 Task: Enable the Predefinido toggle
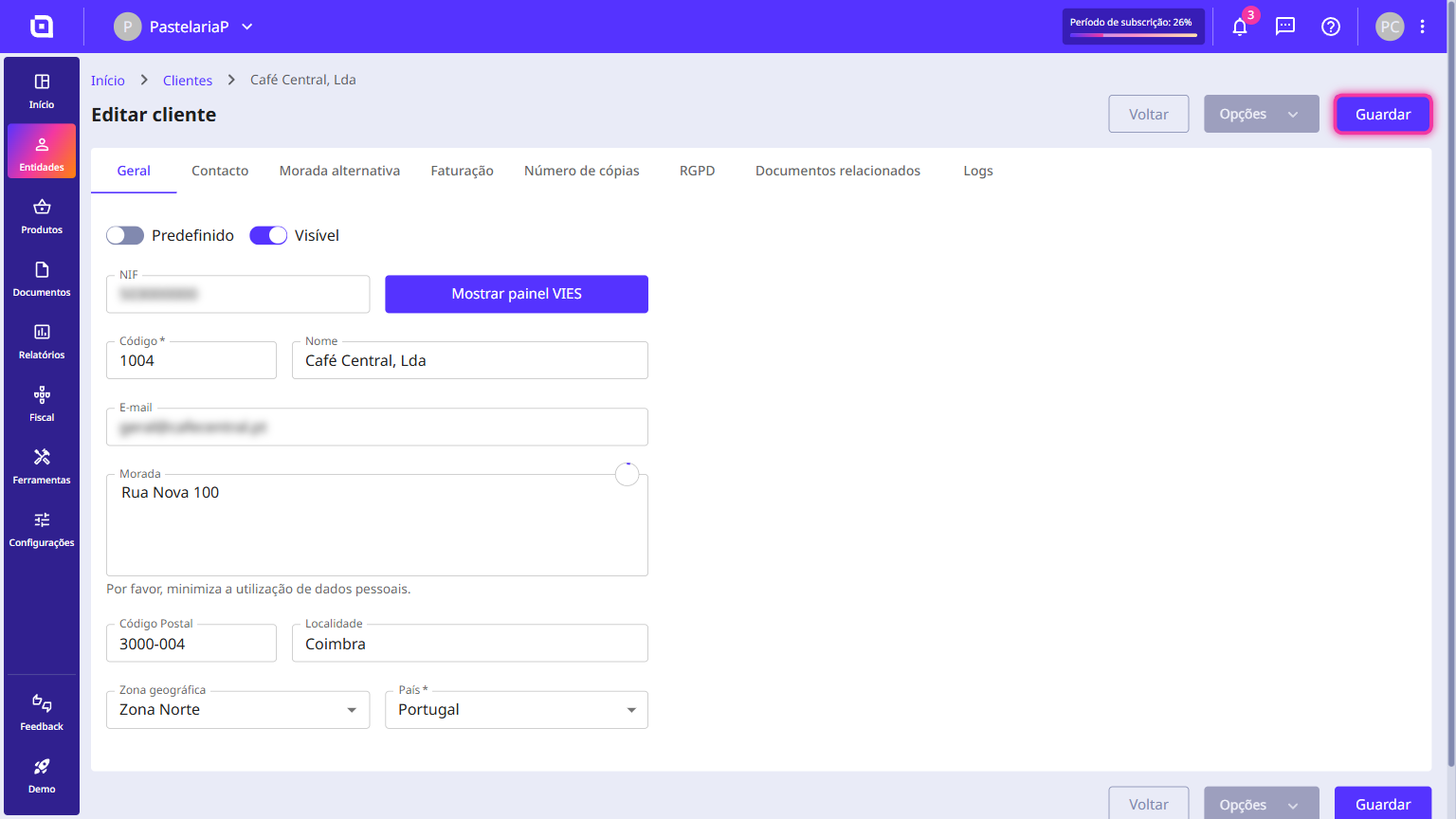[x=125, y=235]
